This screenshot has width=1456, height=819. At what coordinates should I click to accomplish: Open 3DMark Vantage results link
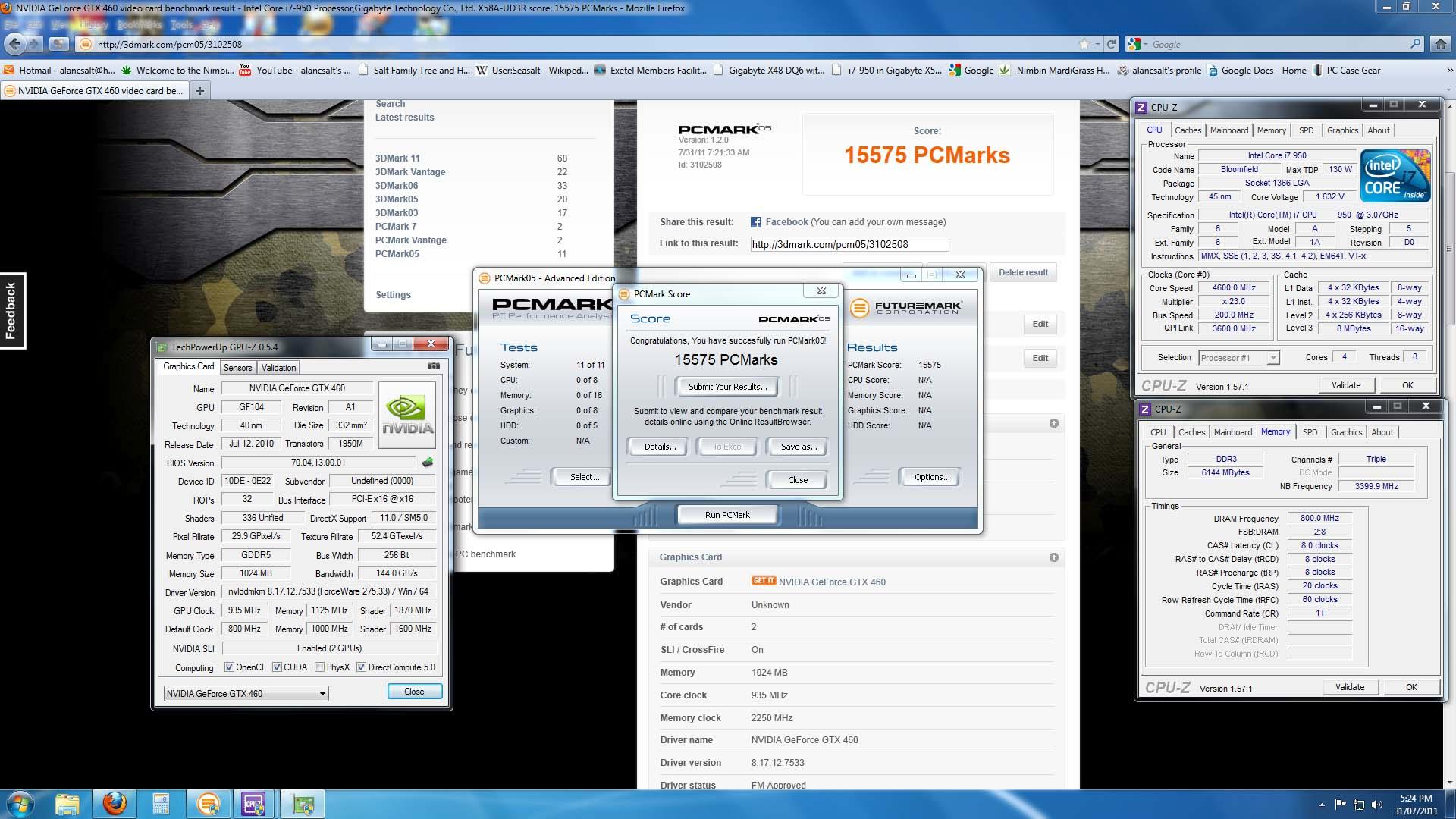(x=410, y=172)
